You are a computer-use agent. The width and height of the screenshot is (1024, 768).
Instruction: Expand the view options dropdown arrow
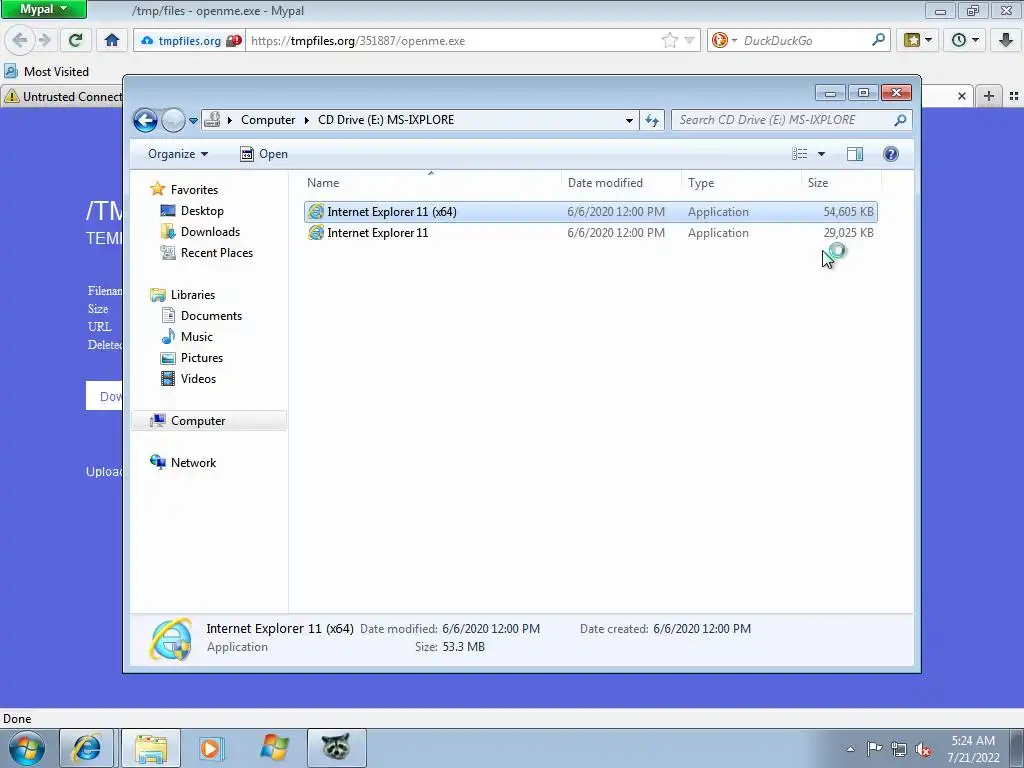[822, 154]
